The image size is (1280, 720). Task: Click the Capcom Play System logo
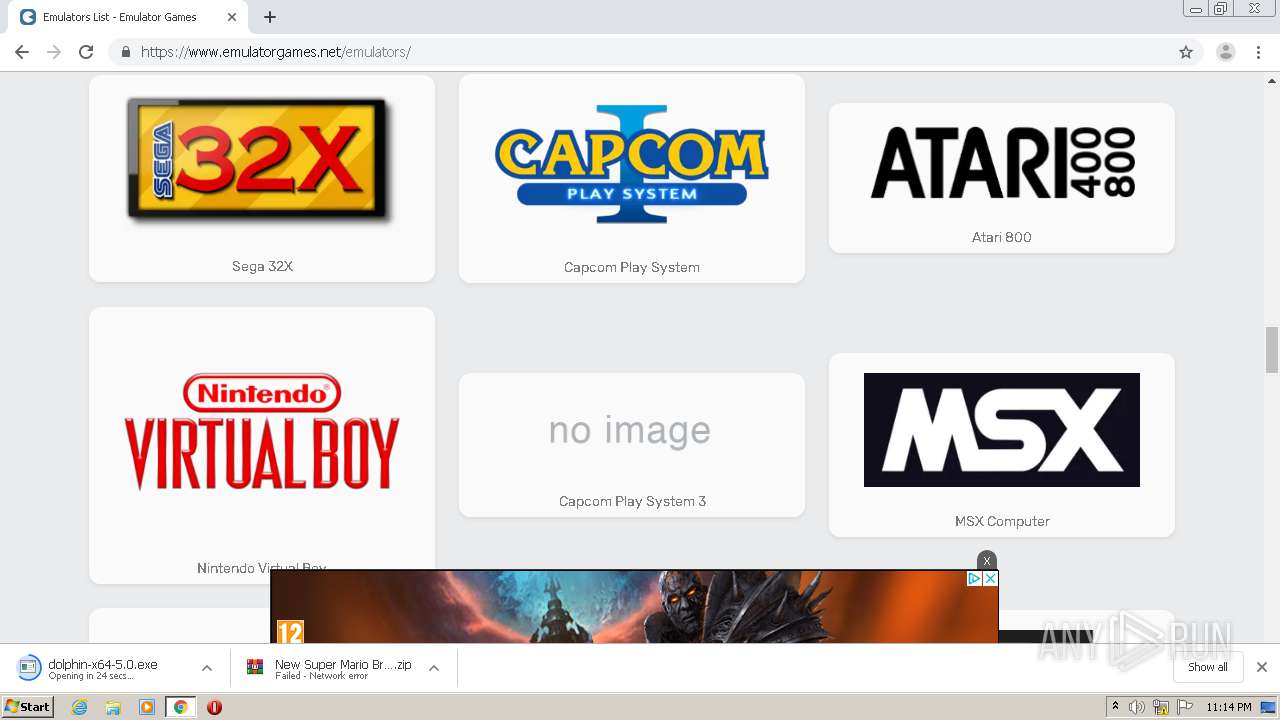pyautogui.click(x=631, y=163)
